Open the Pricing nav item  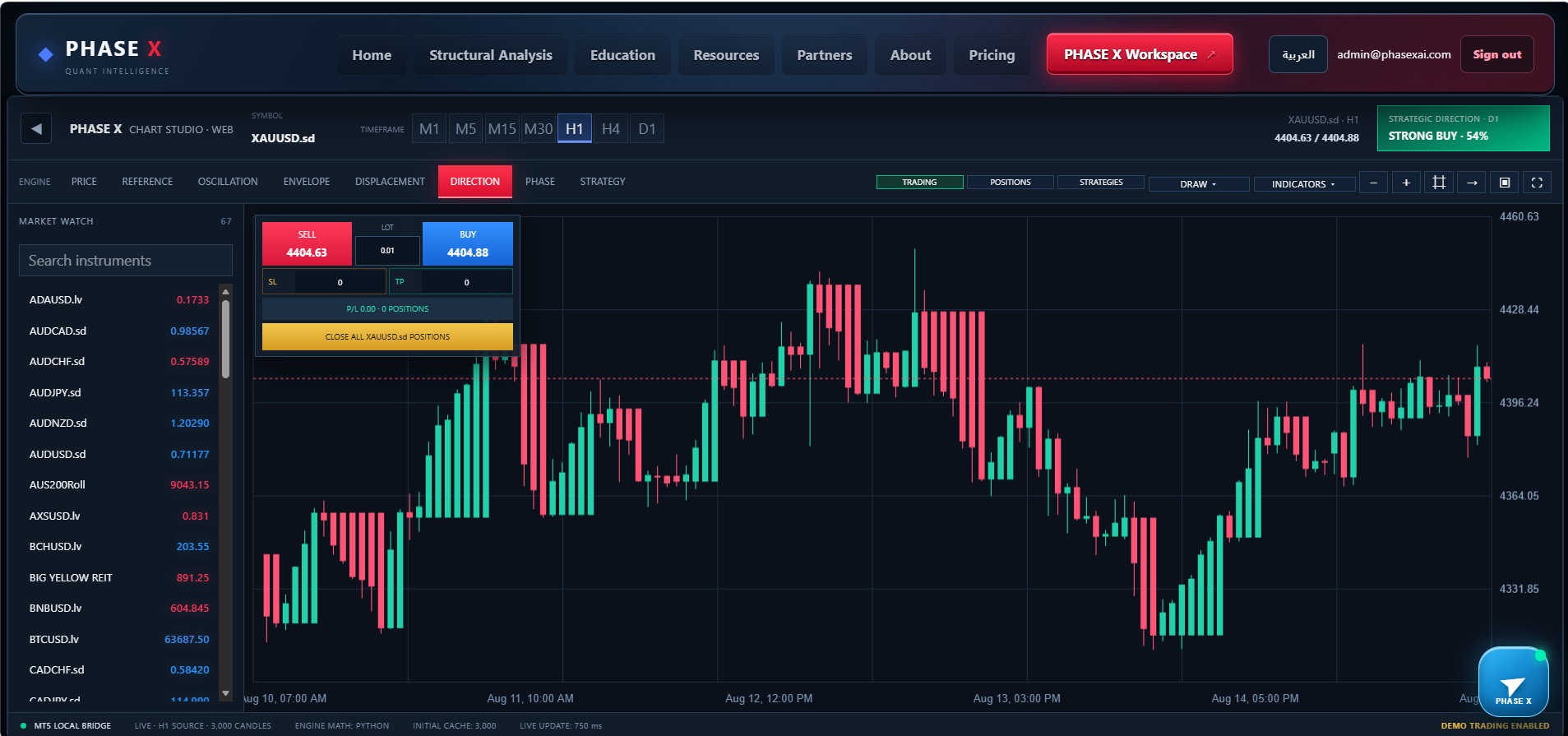[992, 55]
